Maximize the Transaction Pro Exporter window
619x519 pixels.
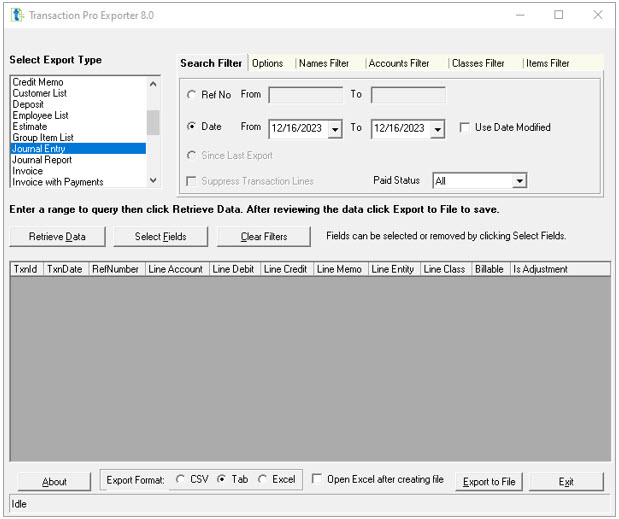(559, 15)
